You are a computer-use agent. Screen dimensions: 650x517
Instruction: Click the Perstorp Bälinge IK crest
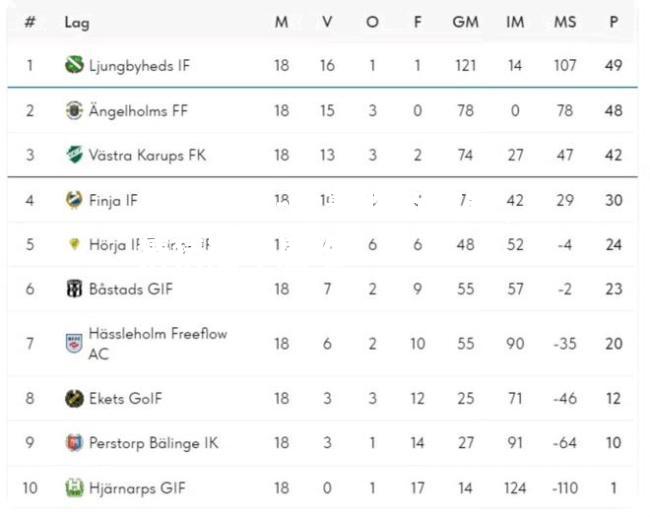point(74,442)
